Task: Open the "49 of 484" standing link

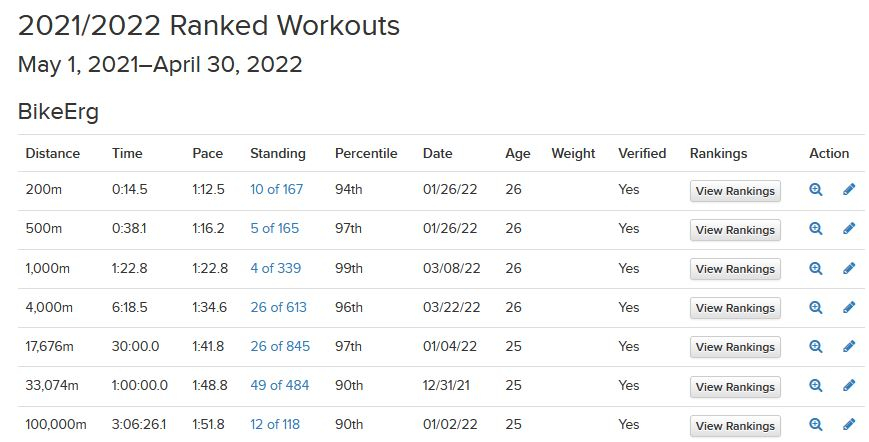Action: [279, 386]
